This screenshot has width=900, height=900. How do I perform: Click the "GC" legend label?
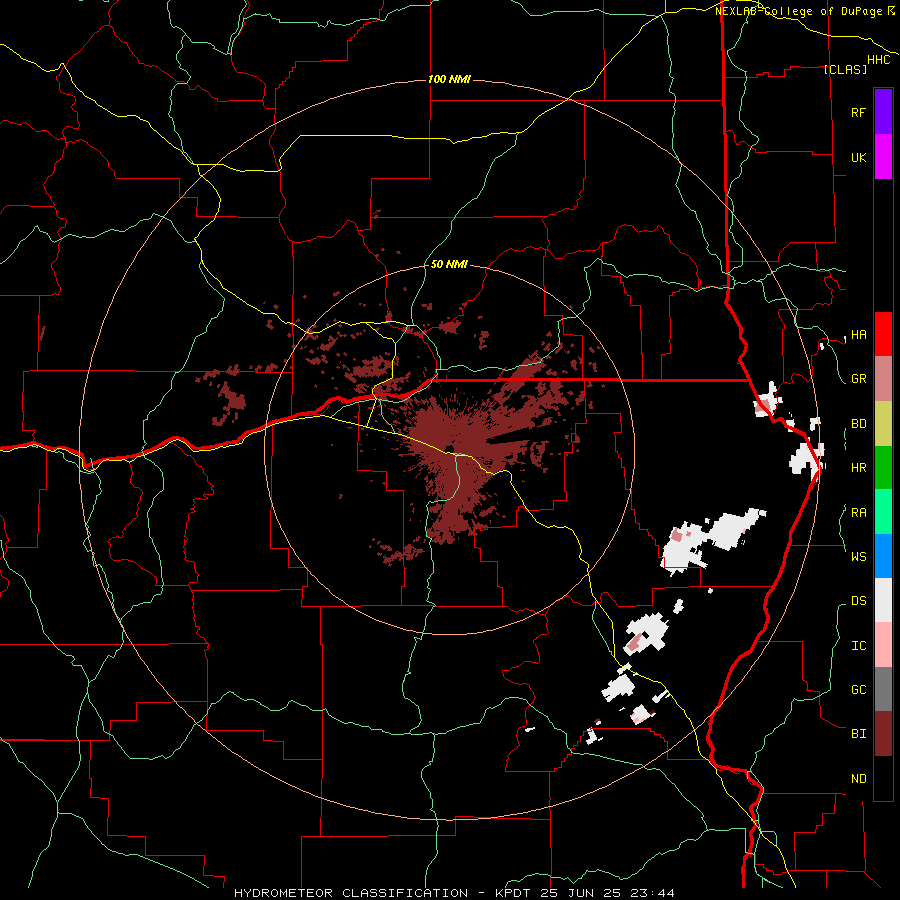click(x=858, y=690)
